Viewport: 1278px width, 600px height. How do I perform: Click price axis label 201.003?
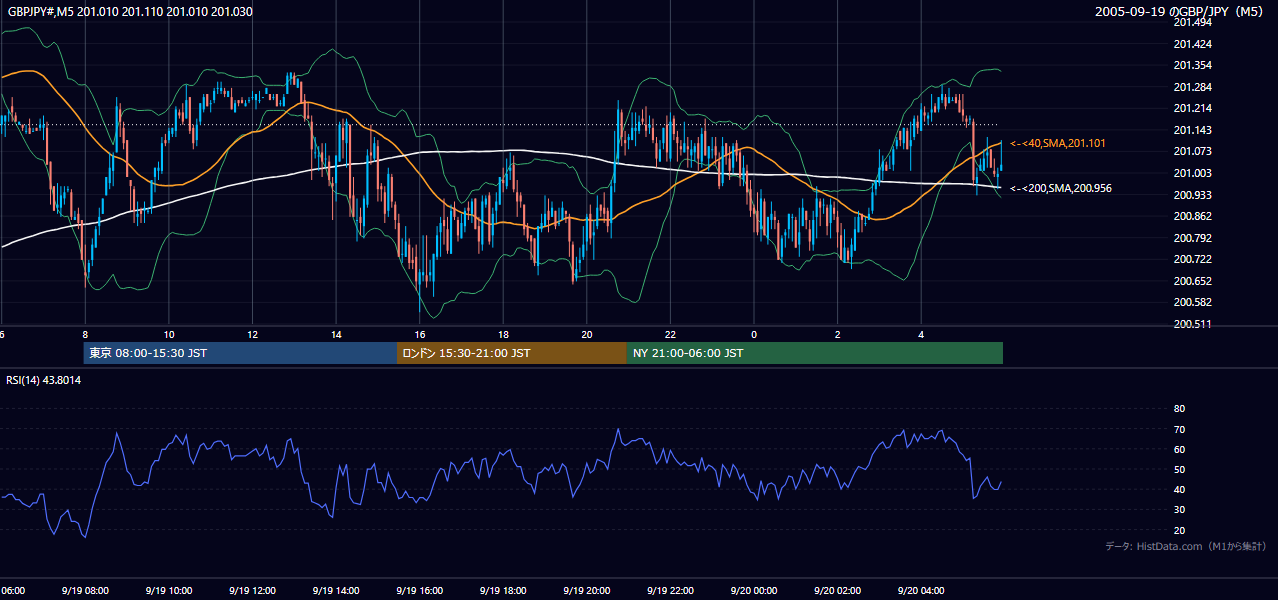[1192, 173]
